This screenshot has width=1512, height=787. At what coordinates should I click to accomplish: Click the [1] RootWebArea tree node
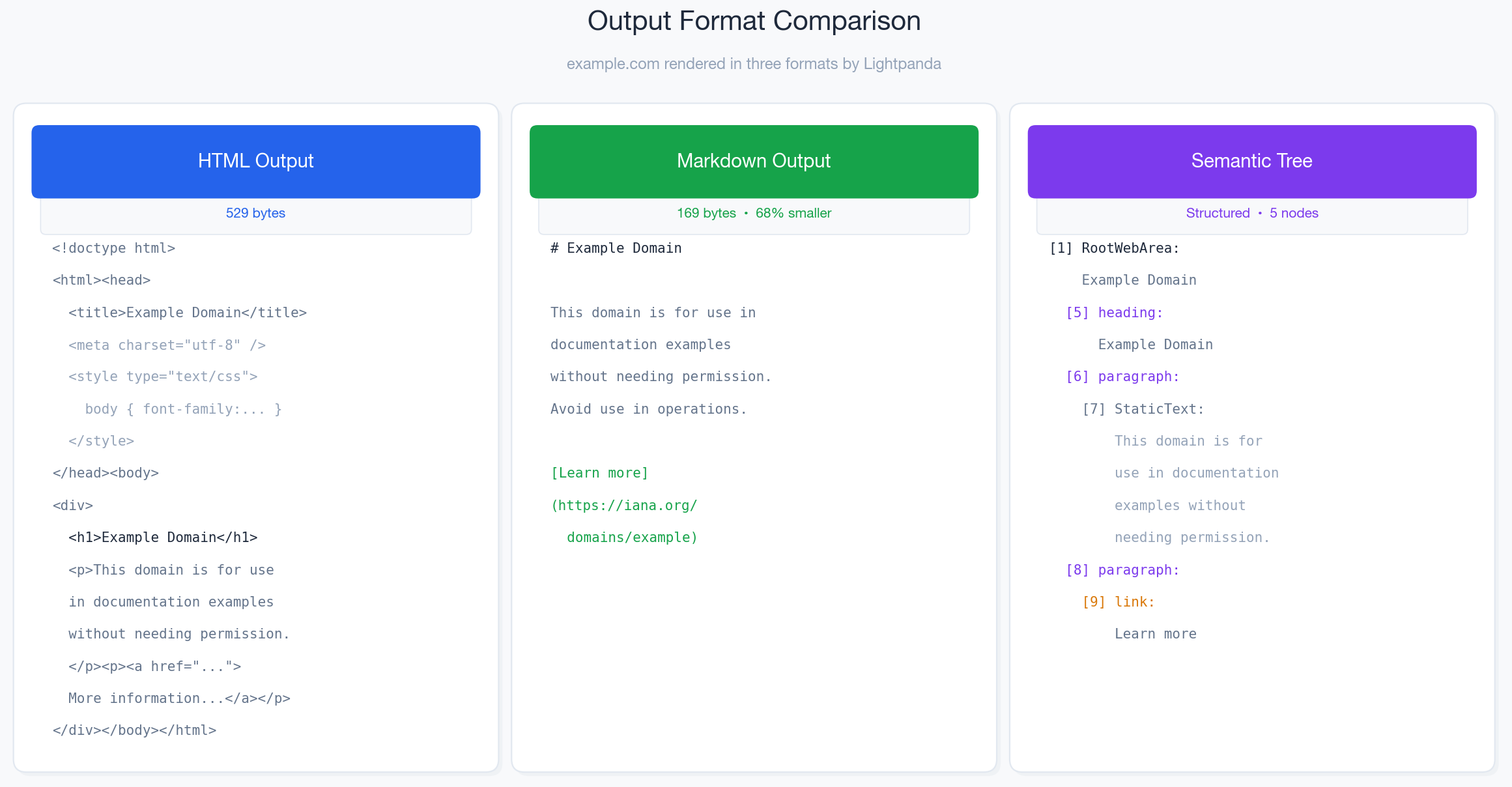[x=1114, y=248]
